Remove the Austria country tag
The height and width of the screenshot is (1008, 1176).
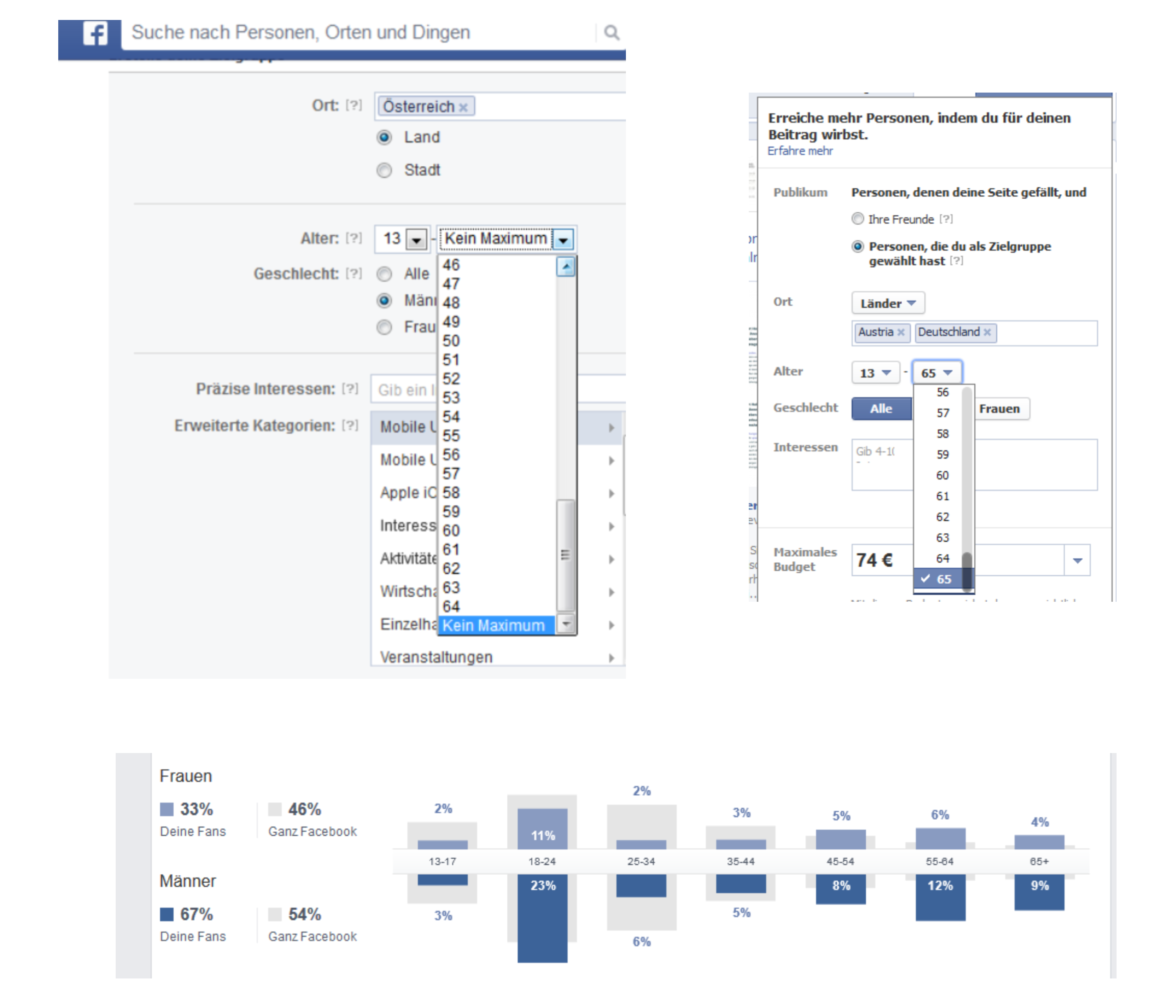pyautogui.click(x=901, y=333)
